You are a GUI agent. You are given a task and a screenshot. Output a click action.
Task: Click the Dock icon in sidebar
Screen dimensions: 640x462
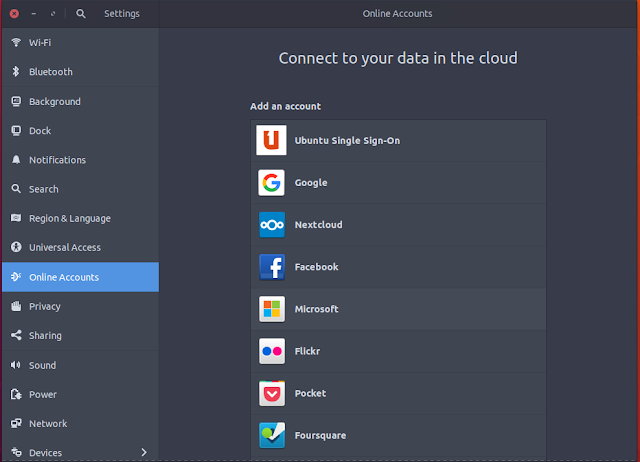(x=16, y=131)
